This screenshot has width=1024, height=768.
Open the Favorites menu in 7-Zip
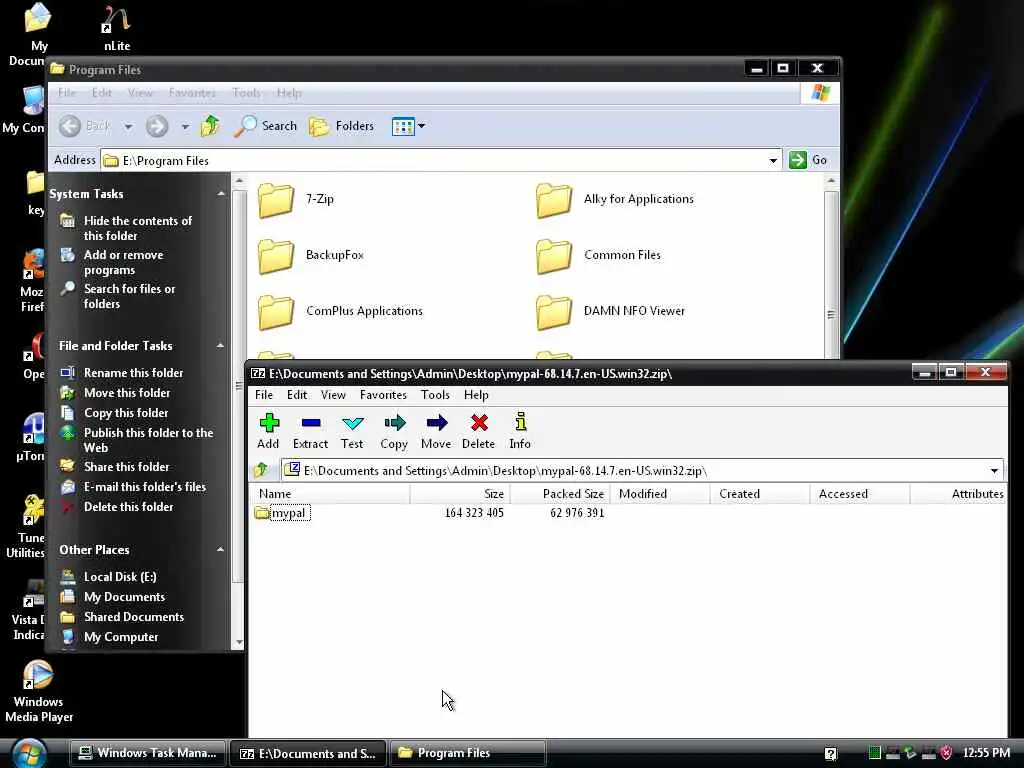coord(383,394)
